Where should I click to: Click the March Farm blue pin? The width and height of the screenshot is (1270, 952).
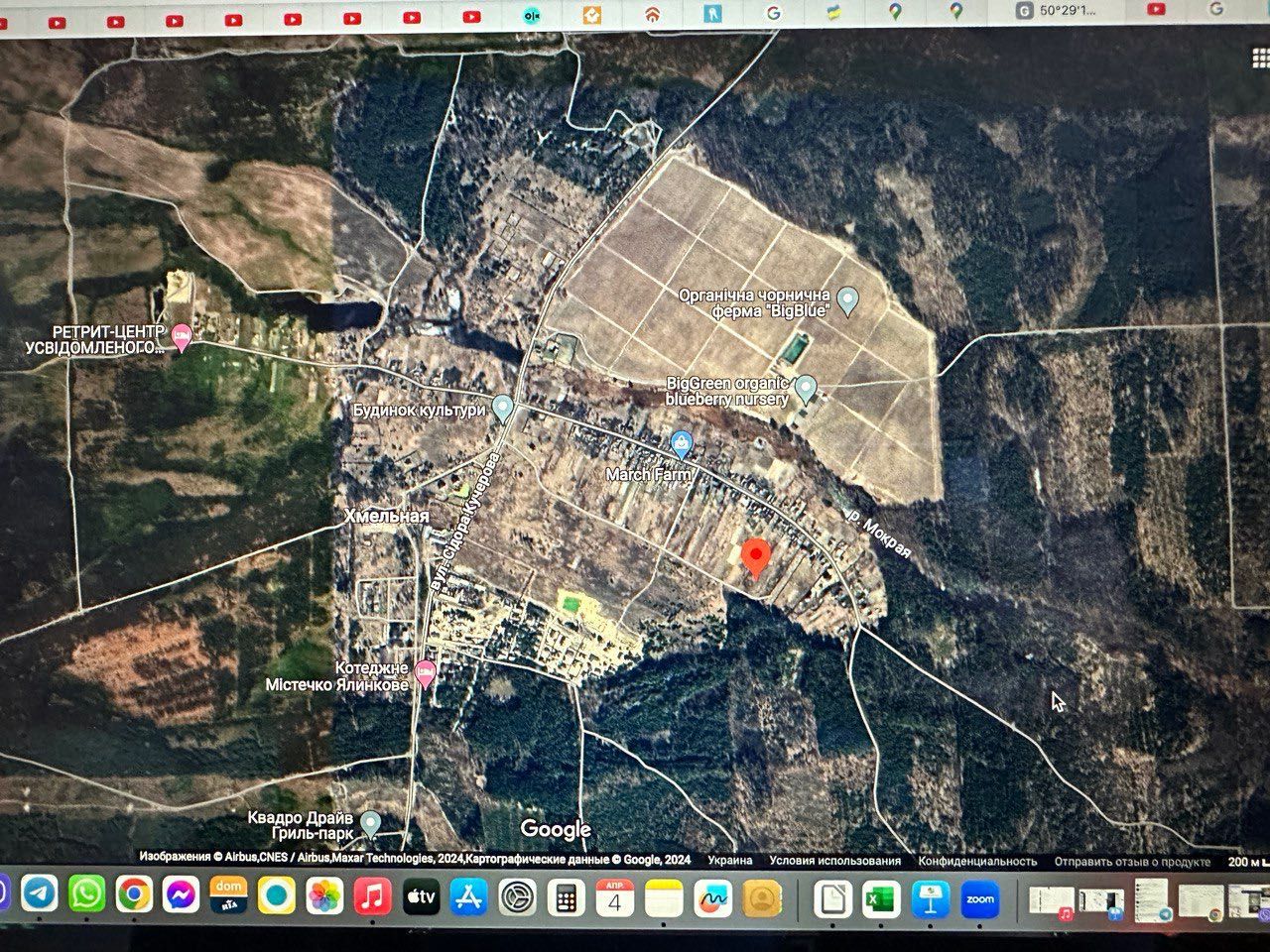coord(681,442)
